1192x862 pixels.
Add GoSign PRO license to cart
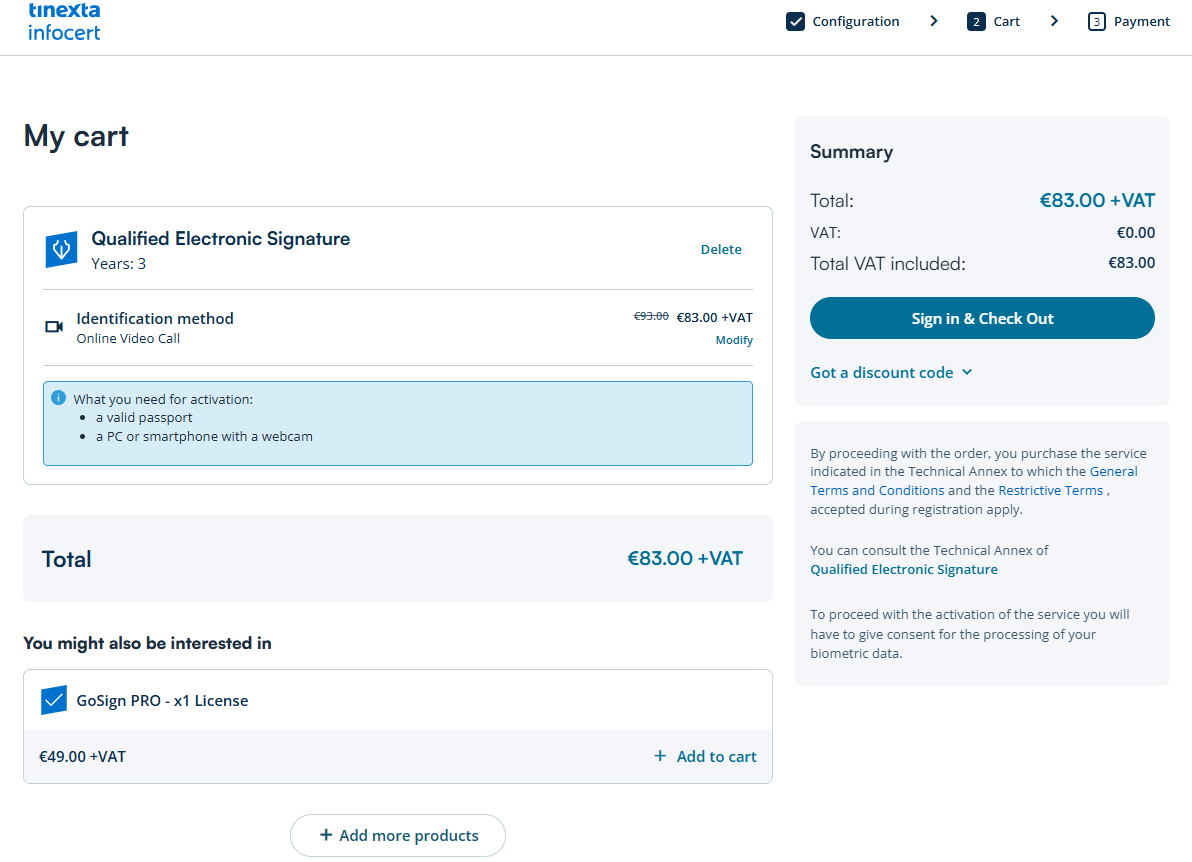(705, 757)
